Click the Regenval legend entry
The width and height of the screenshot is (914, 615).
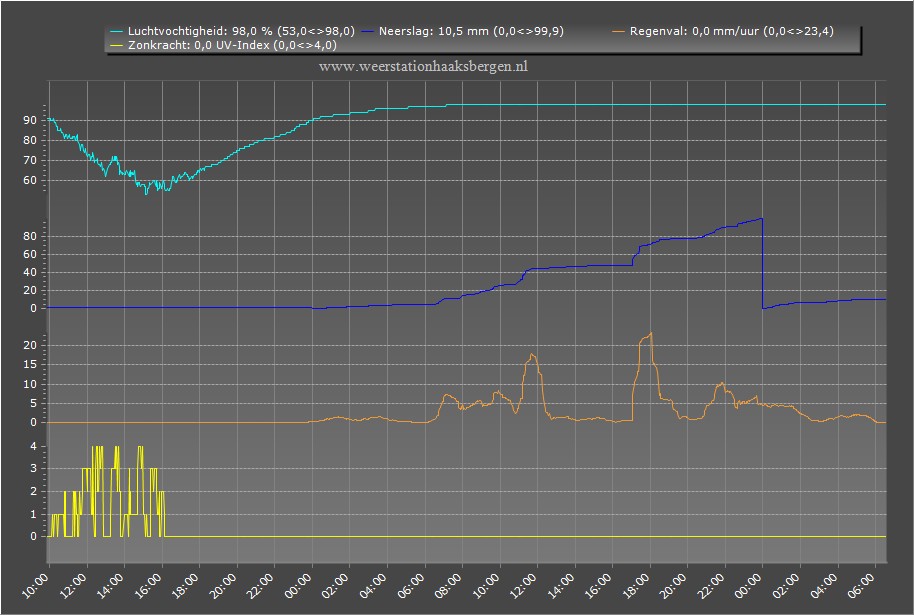723,31
